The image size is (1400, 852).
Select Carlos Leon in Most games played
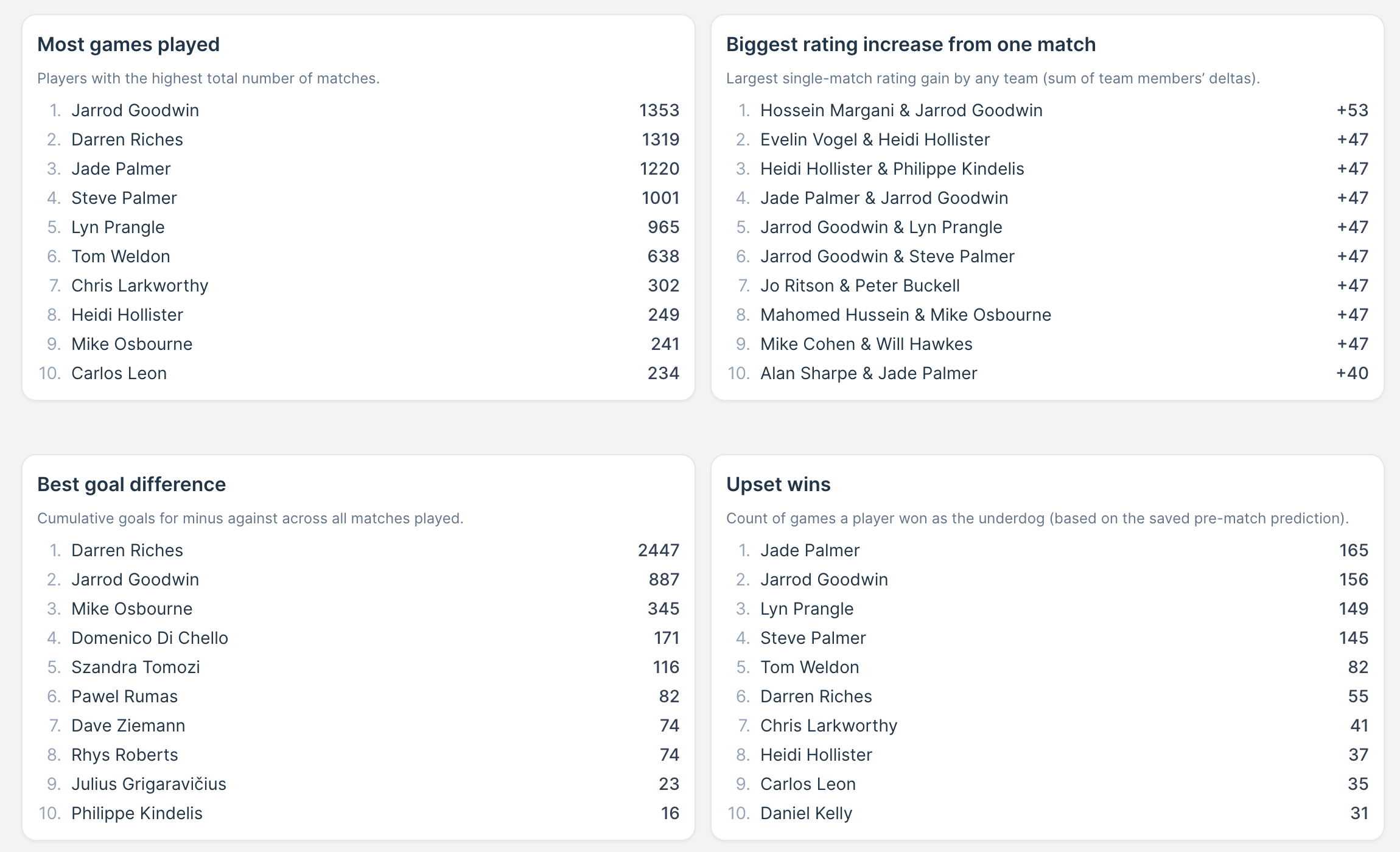coord(119,373)
